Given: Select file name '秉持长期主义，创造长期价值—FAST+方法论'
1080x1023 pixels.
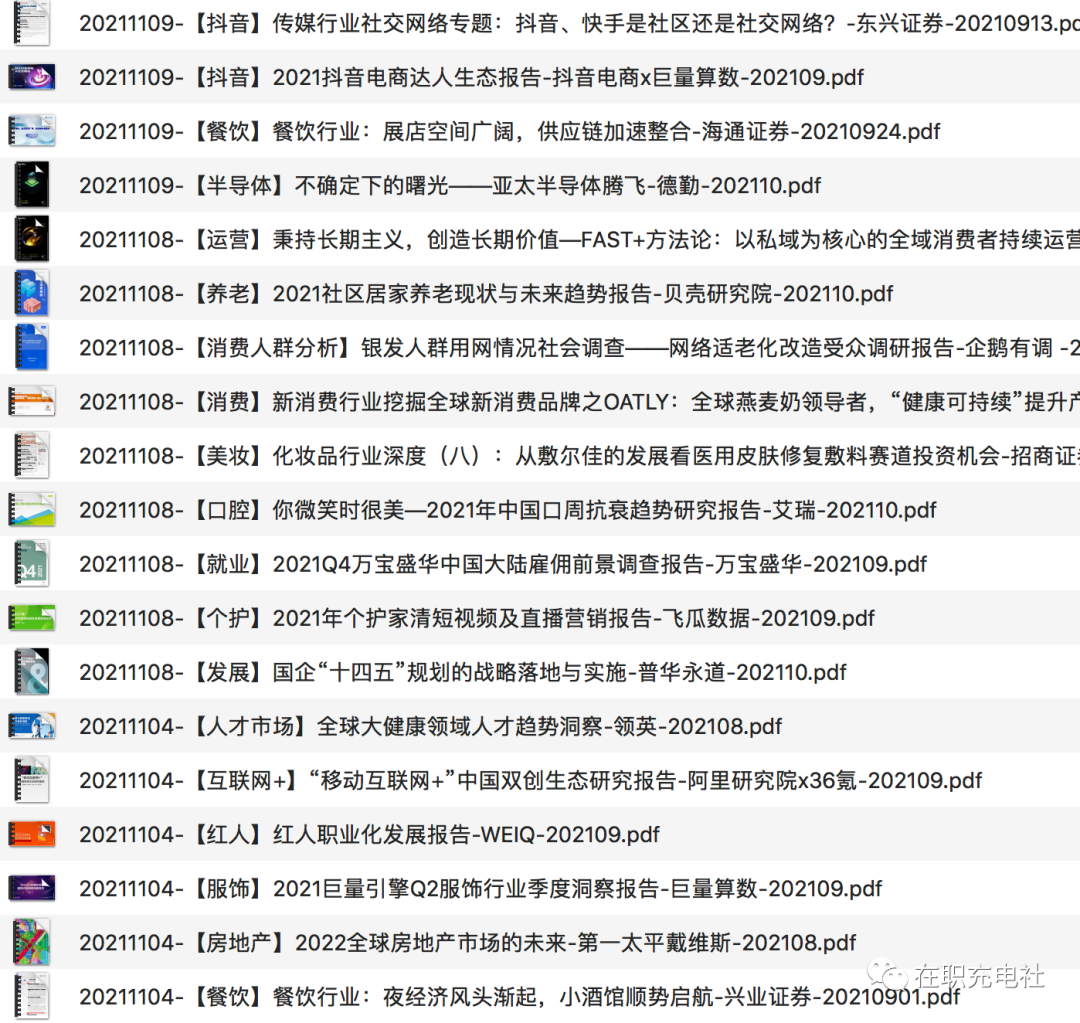Looking at the screenshot, I should click(x=492, y=240).
